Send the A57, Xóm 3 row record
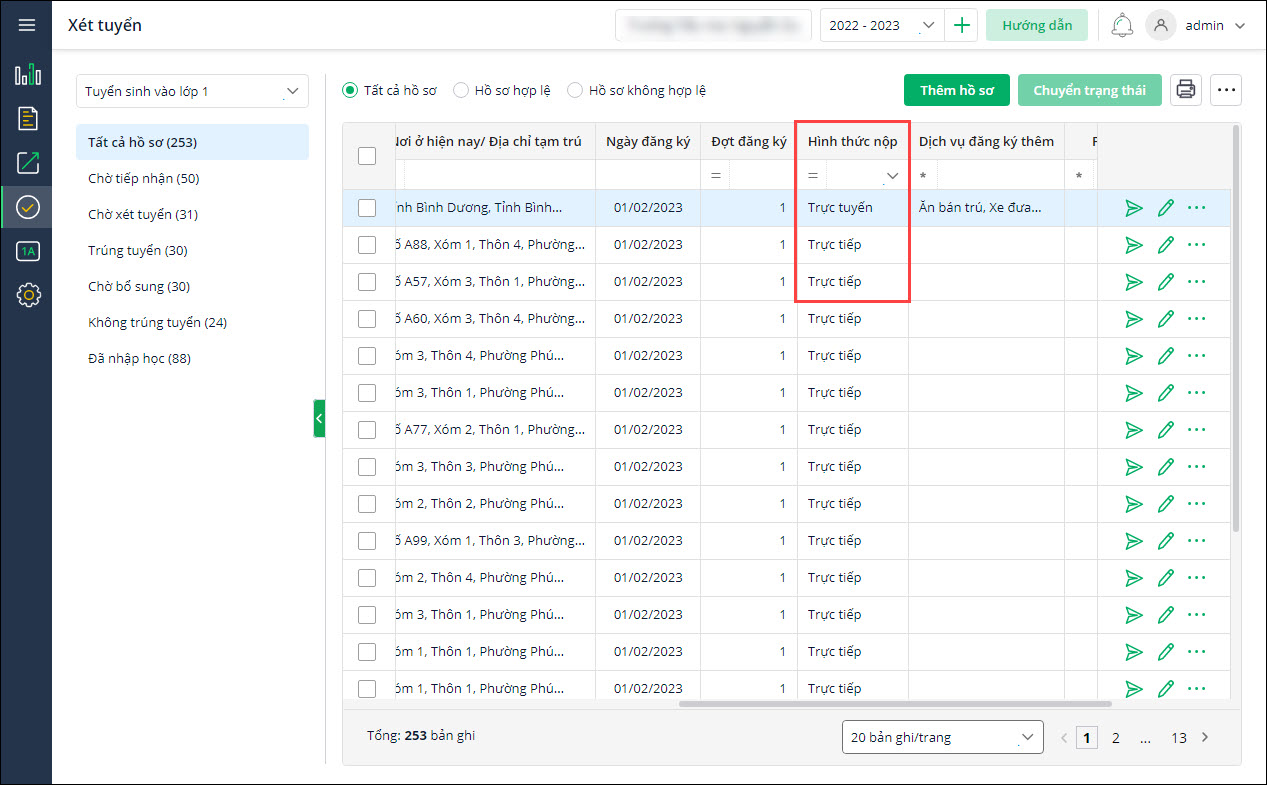Screen dimensions: 1267x785 (1133, 282)
